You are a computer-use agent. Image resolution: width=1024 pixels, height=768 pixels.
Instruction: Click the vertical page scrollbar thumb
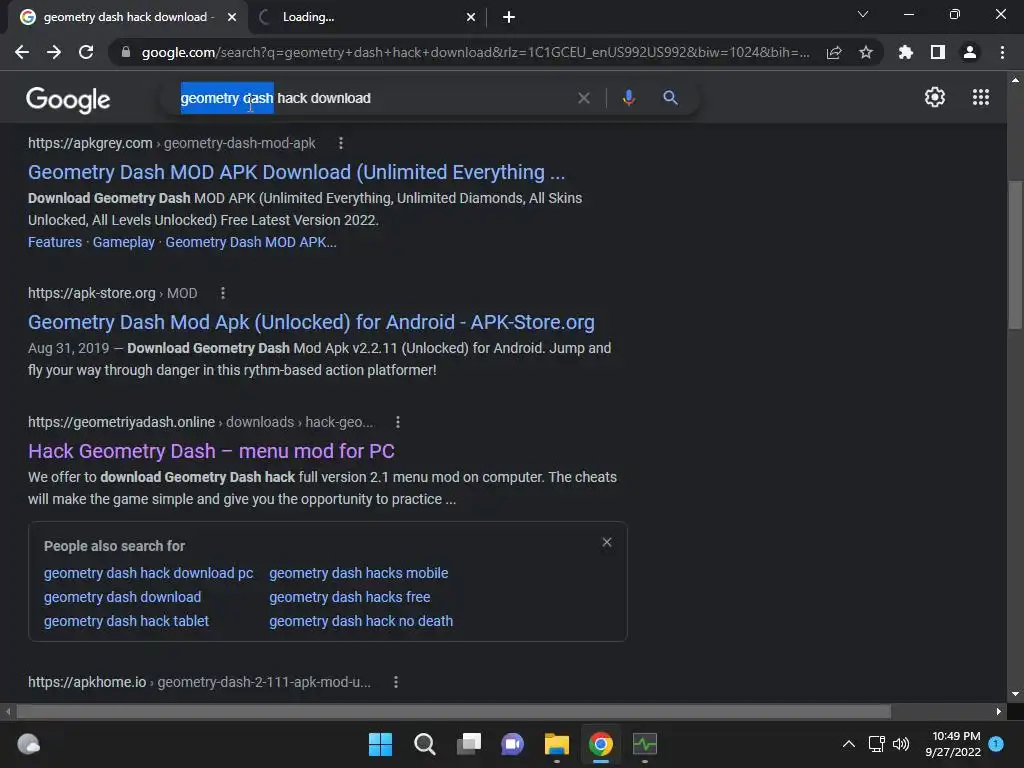(1015, 255)
